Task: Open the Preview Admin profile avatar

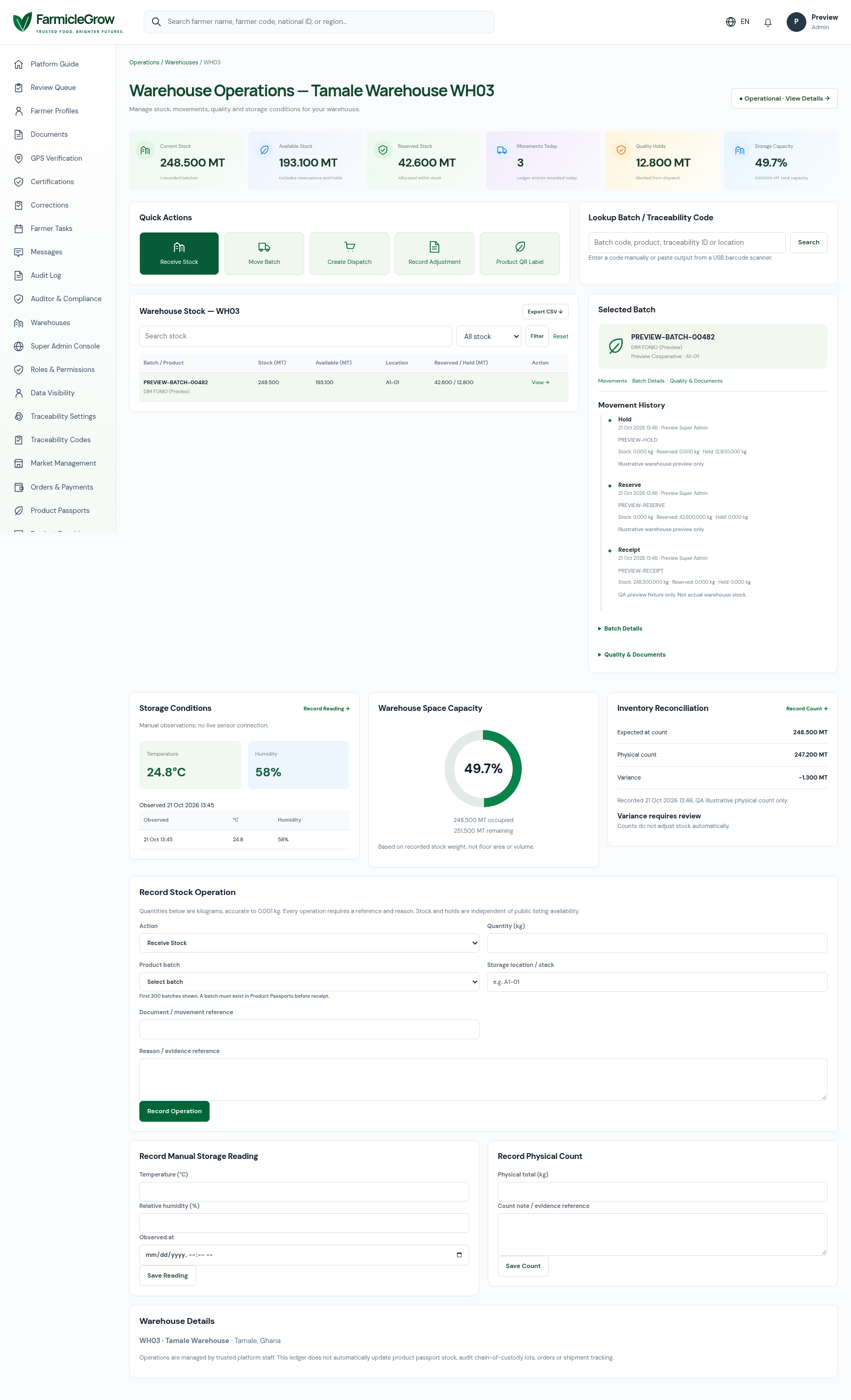Action: point(796,22)
